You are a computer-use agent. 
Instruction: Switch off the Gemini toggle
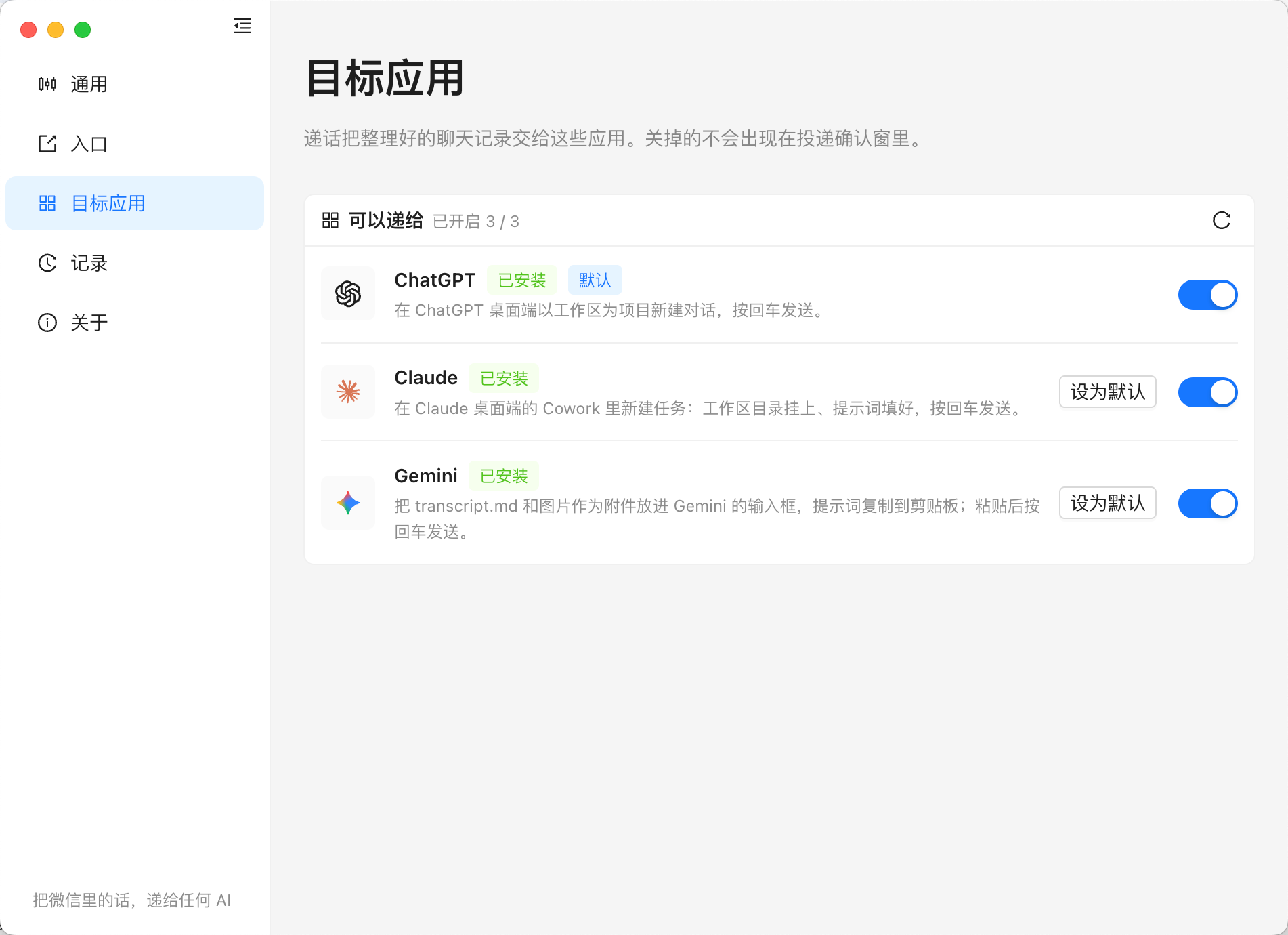click(1207, 503)
